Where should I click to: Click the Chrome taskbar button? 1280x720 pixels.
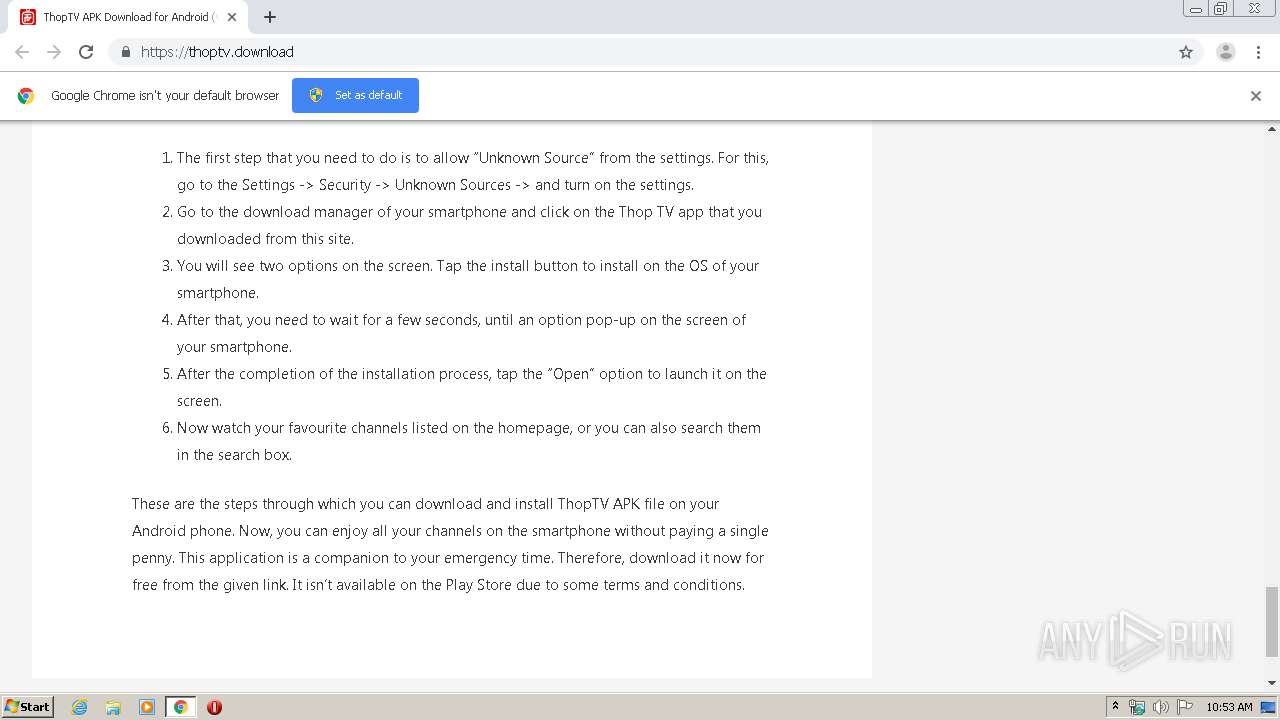tap(181, 707)
